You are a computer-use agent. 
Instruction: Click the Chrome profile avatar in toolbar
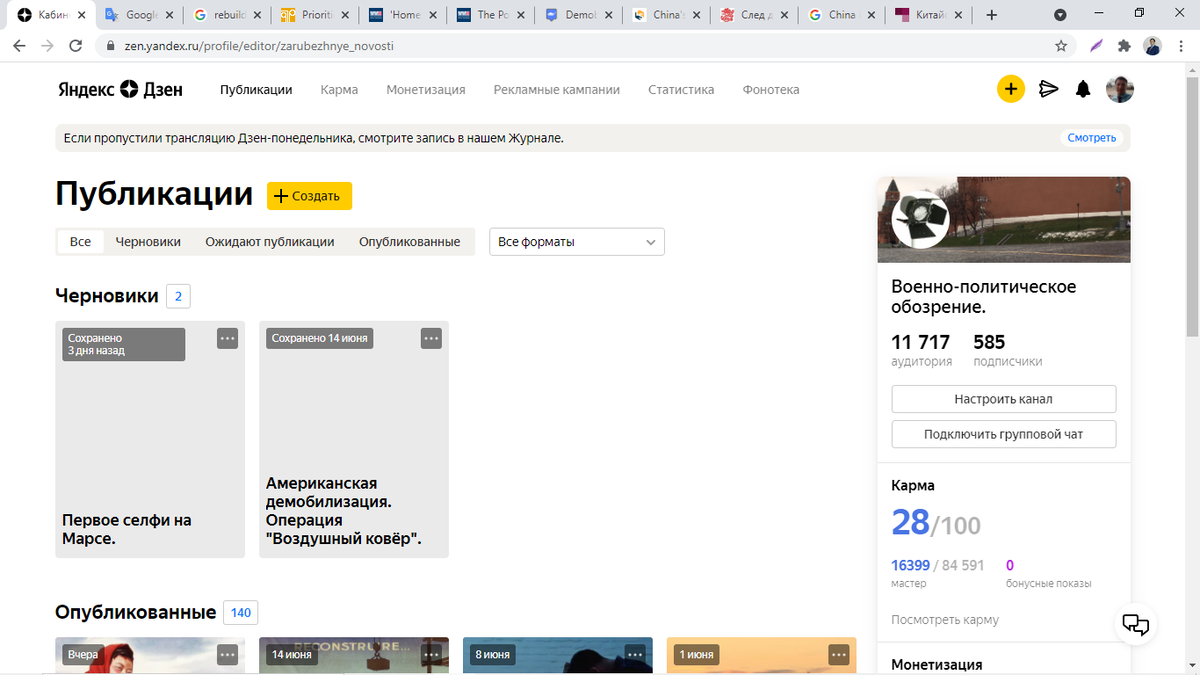point(1153,46)
